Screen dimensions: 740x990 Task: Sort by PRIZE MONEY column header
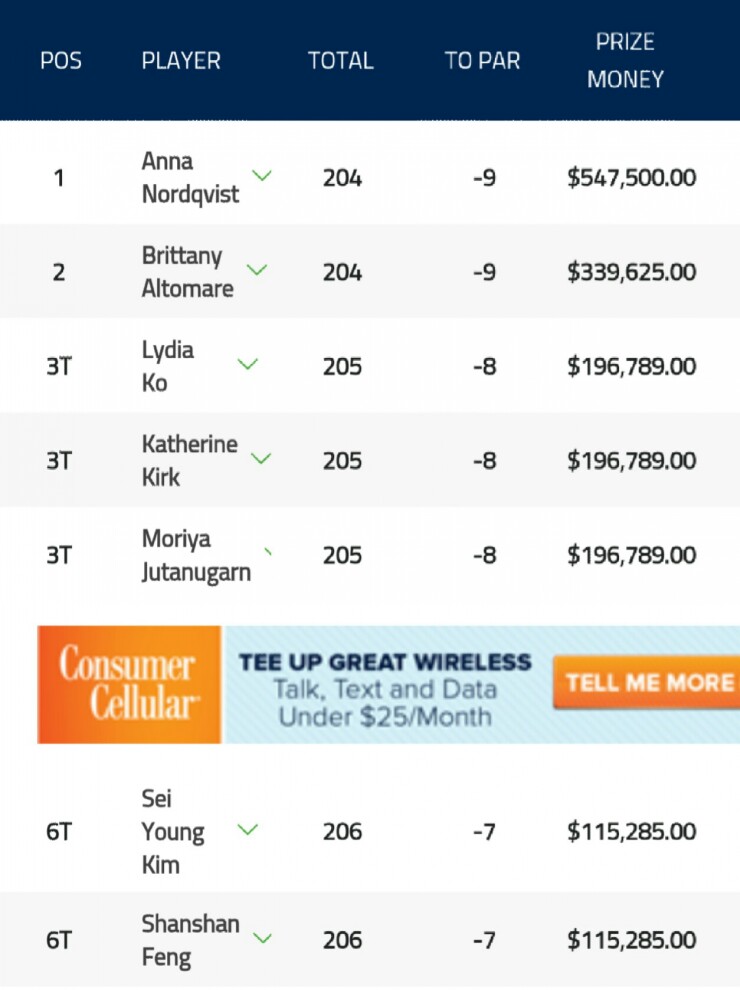pyautogui.click(x=625, y=61)
